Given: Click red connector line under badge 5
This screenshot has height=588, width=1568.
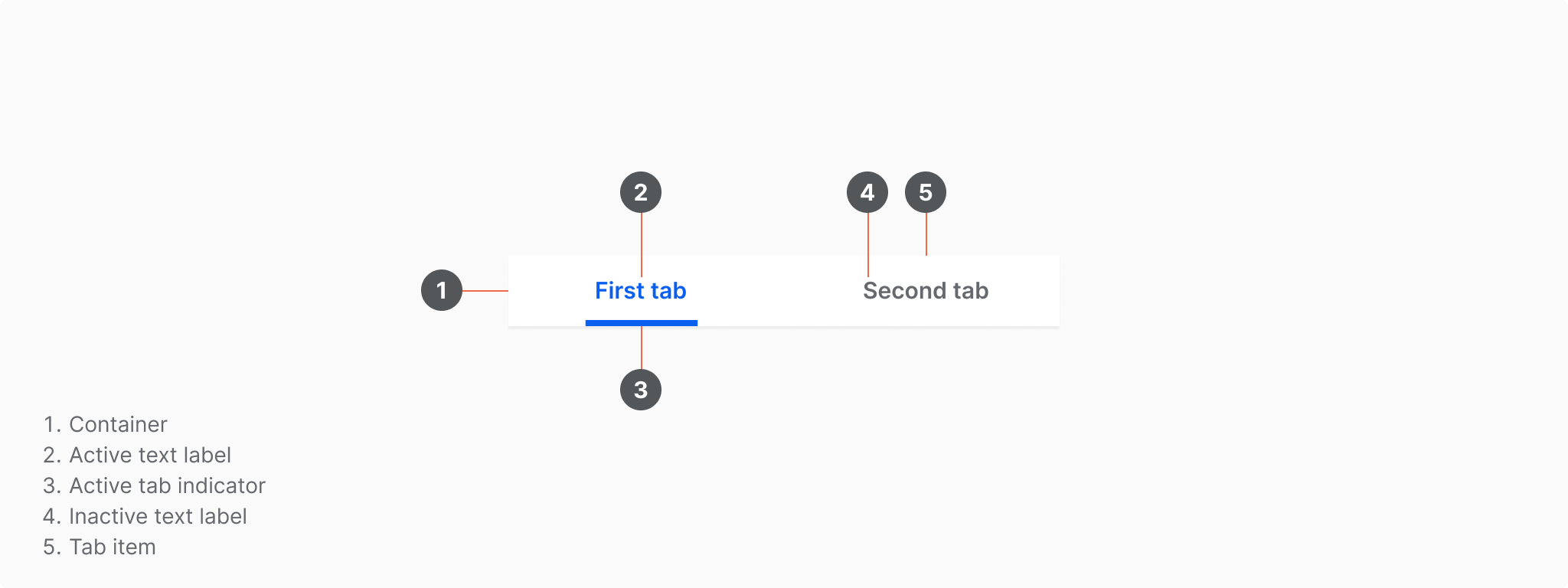Looking at the screenshot, I should (926, 234).
